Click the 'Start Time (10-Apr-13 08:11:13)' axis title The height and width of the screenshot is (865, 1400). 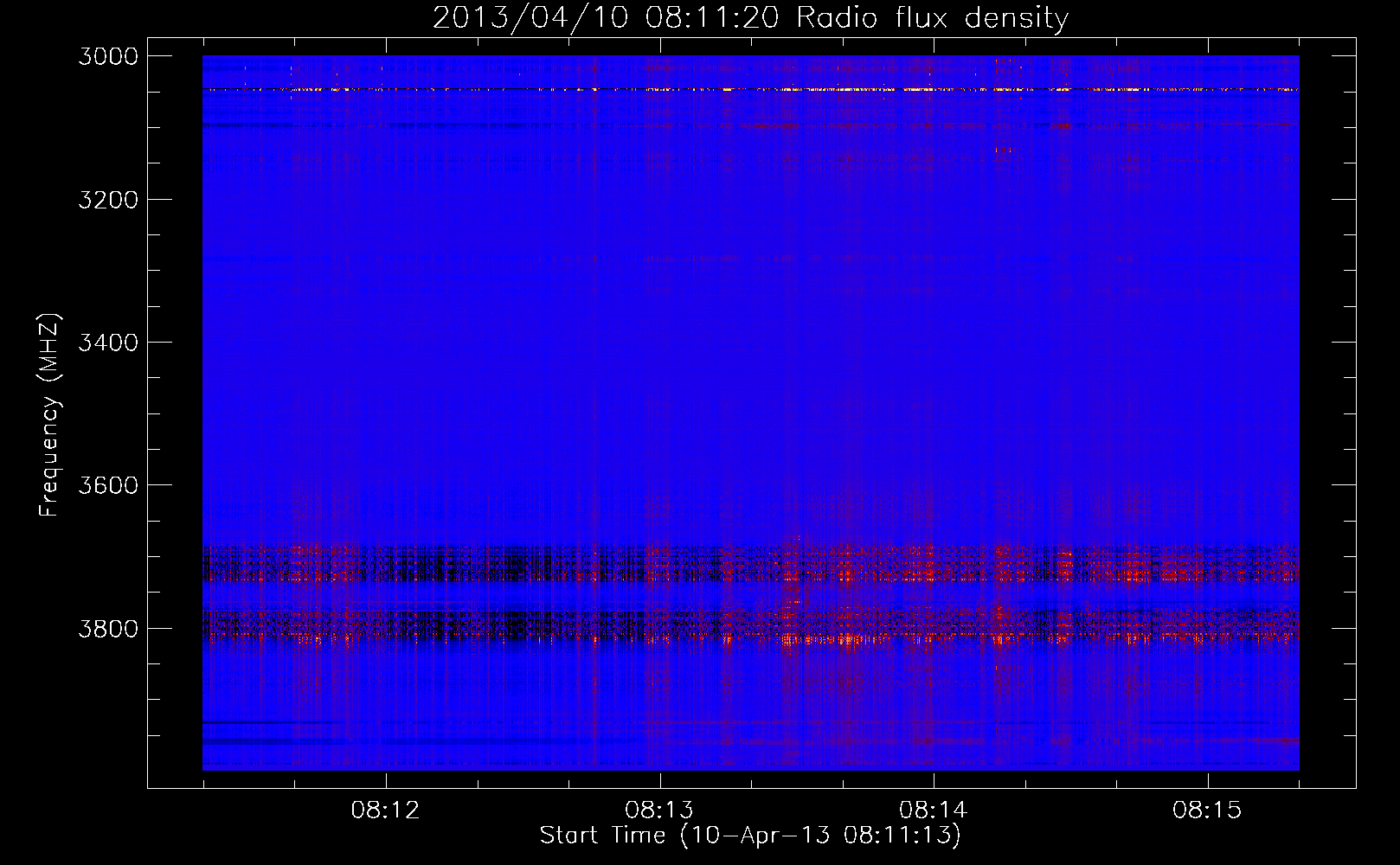point(750,836)
